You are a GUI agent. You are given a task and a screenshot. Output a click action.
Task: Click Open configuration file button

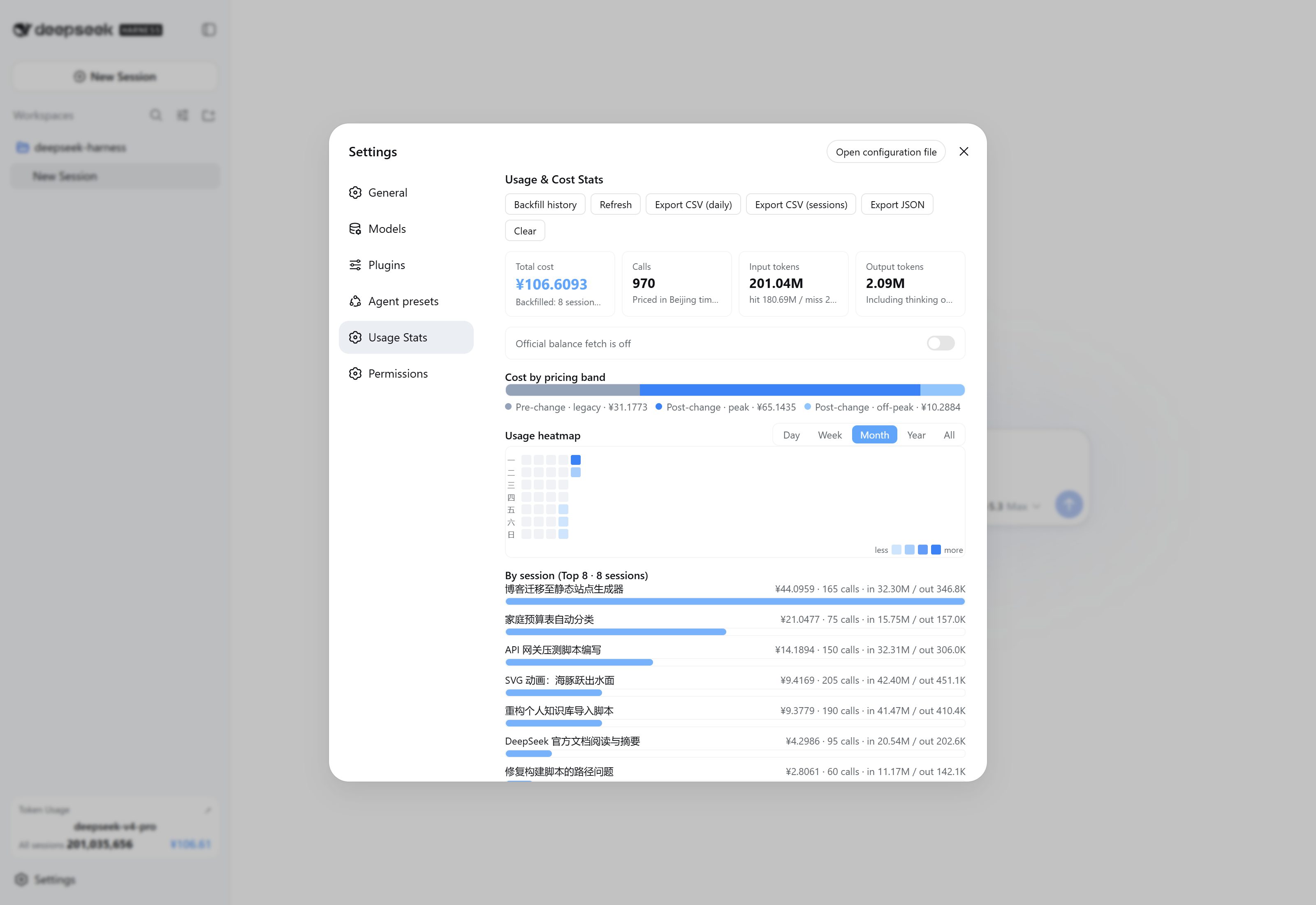[x=886, y=152]
